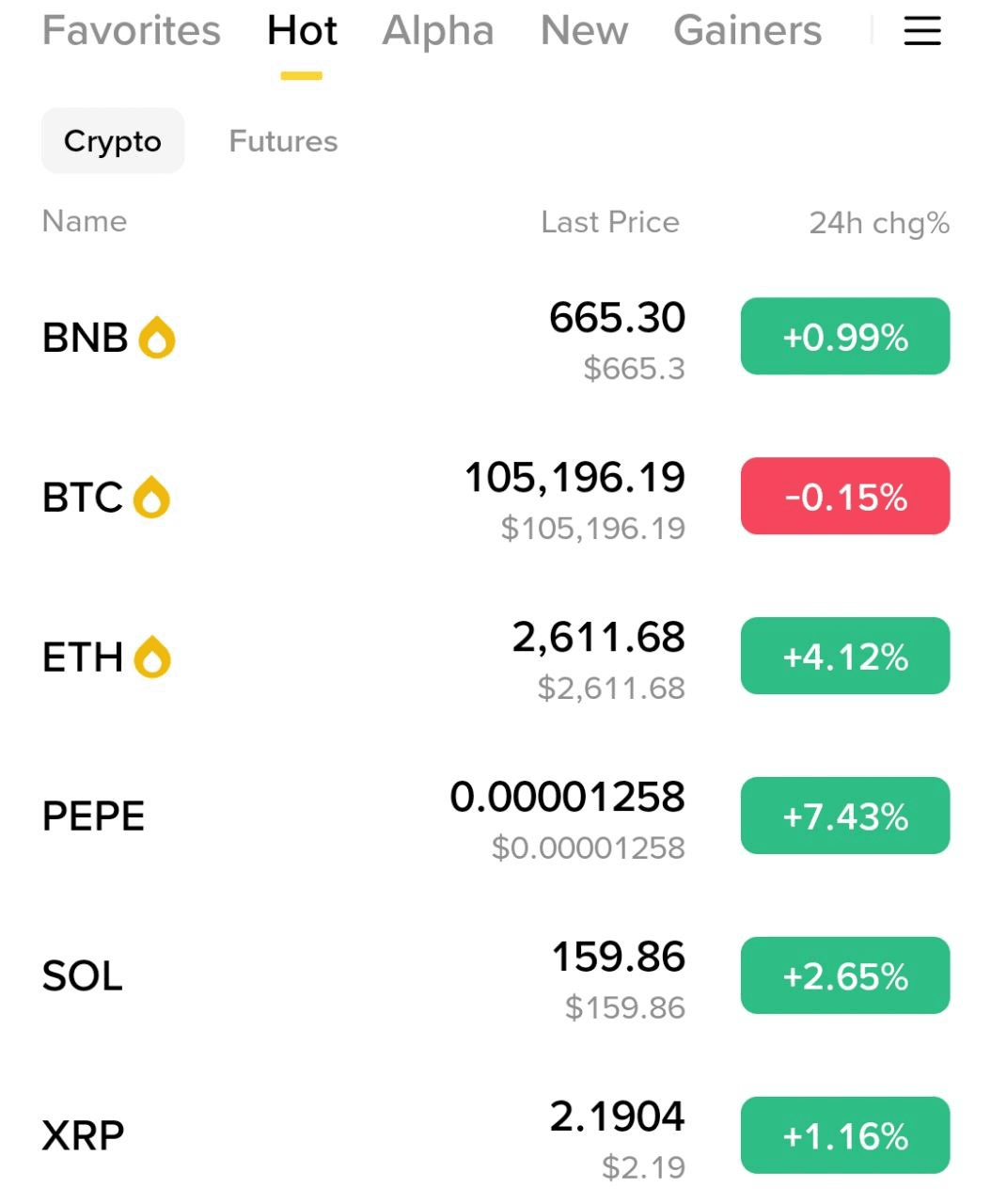Select the Alpha tab
Screen dimensions: 991x1204
[x=438, y=31]
